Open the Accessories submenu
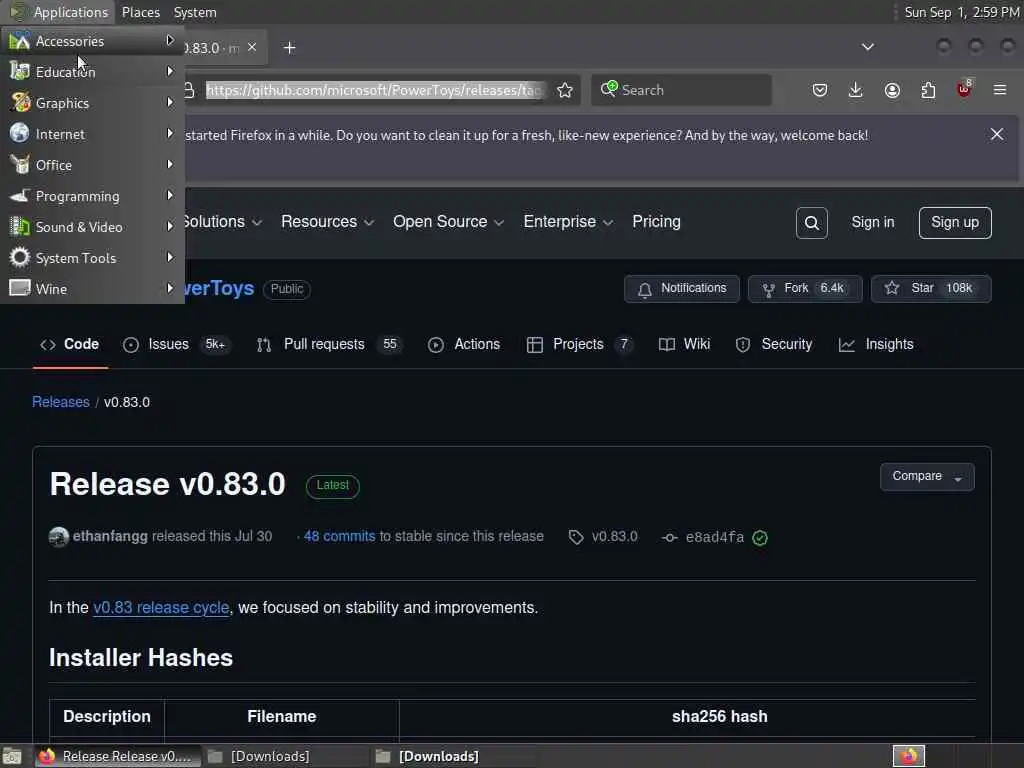Image resolution: width=1024 pixels, height=768 pixels. (x=92, y=40)
